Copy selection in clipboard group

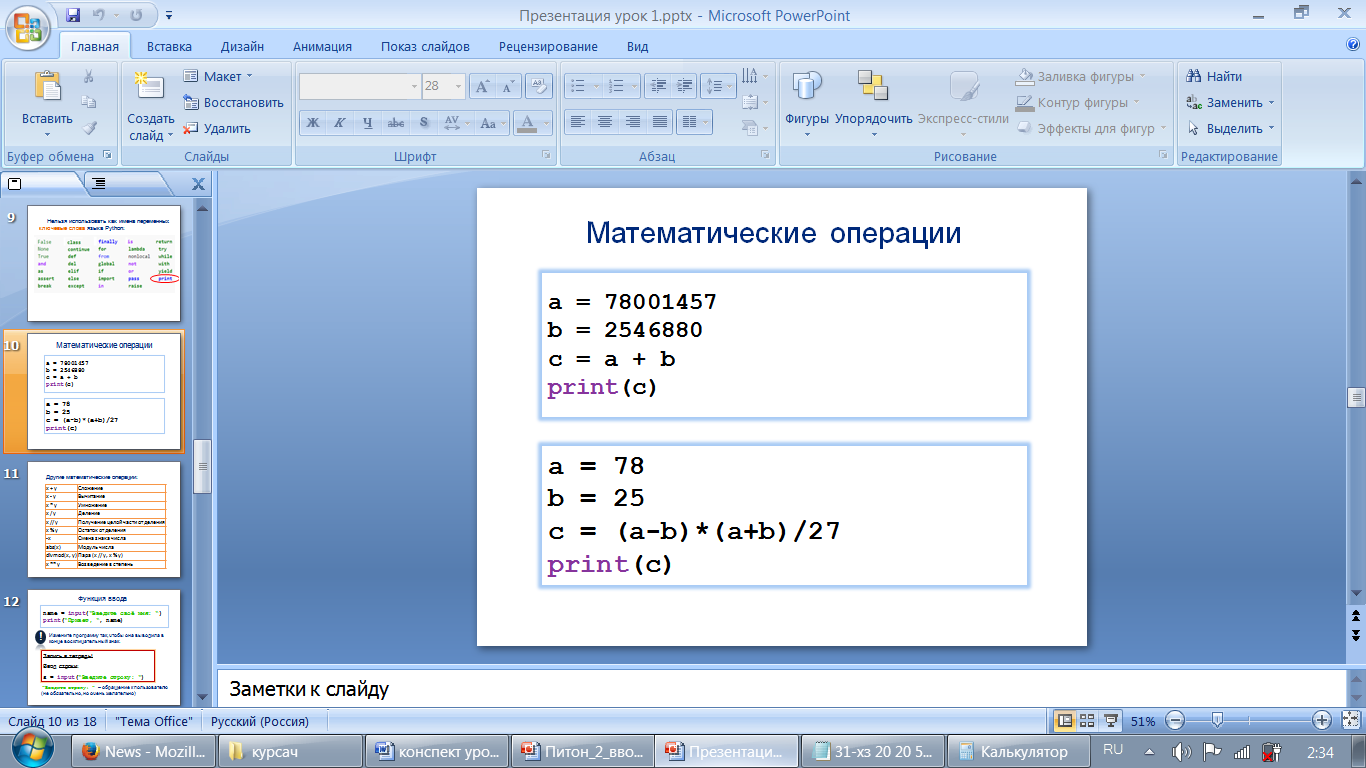pyautogui.click(x=89, y=102)
